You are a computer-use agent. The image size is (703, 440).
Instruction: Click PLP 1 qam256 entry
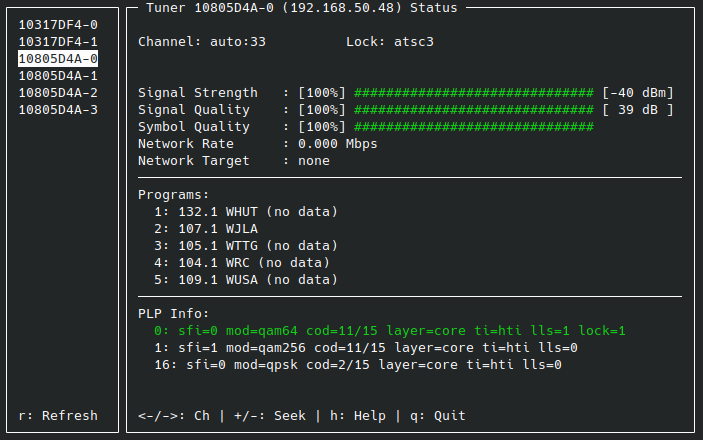[x=365, y=348]
